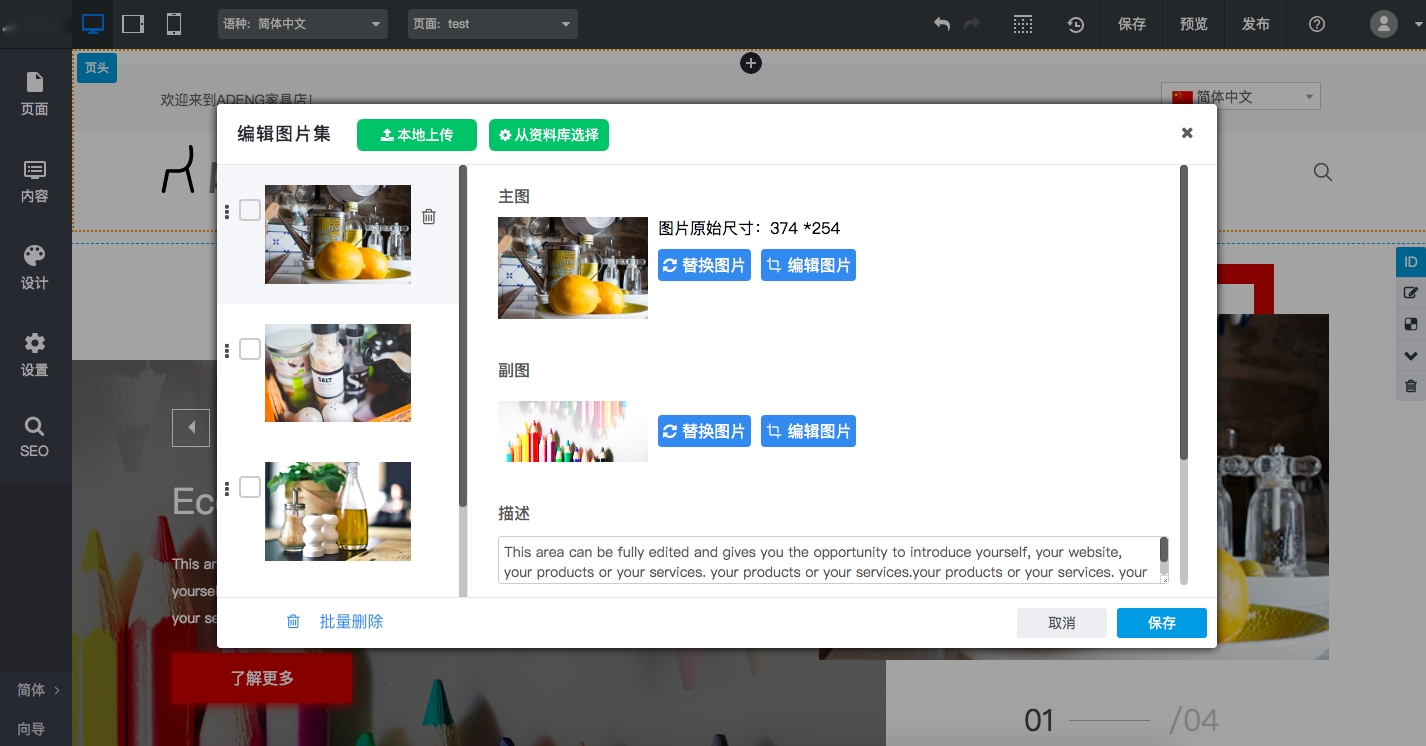
Task: Select the tablet view icon
Action: 133,24
